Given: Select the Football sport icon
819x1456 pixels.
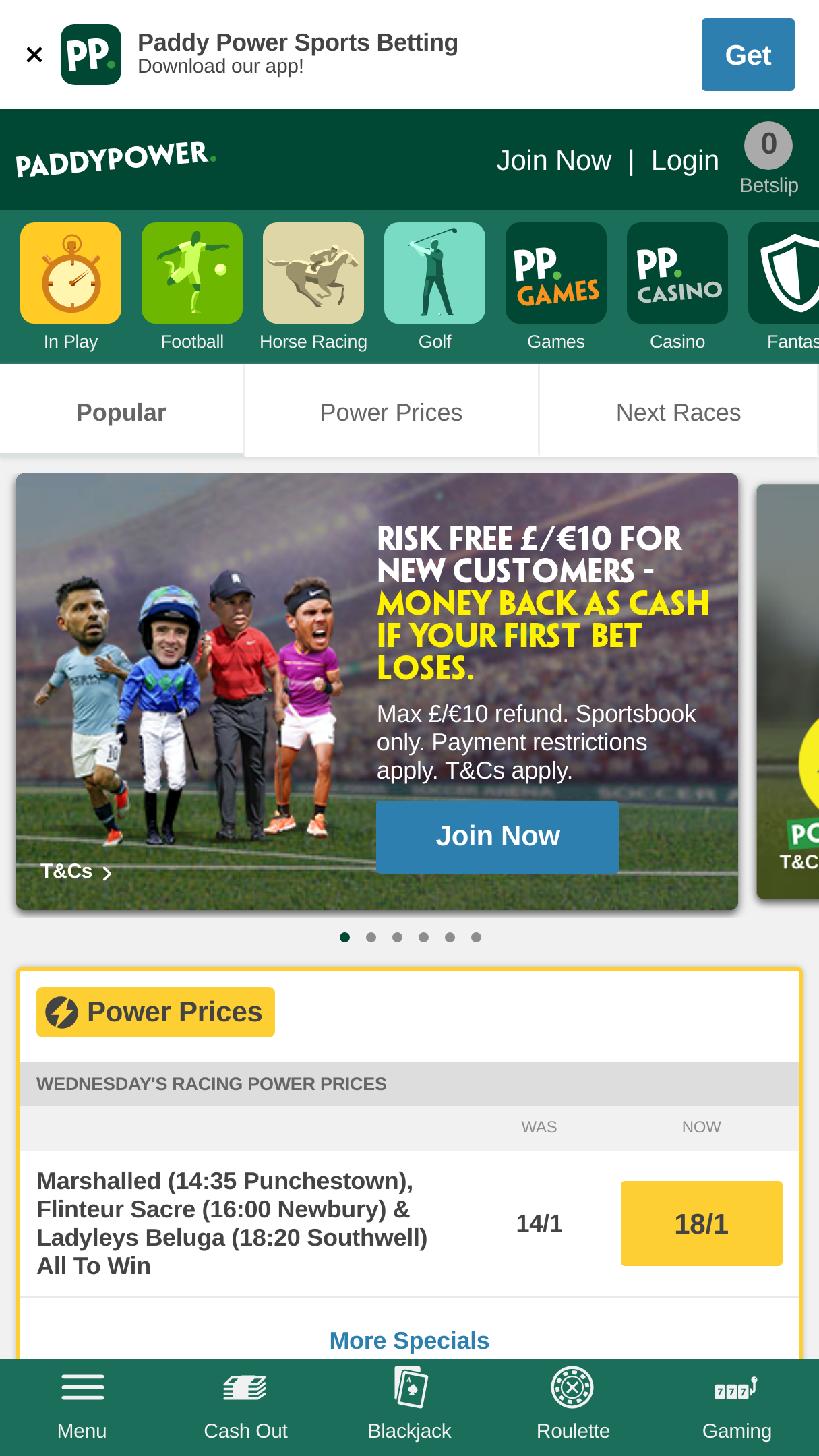Looking at the screenshot, I should pyautogui.click(x=192, y=273).
